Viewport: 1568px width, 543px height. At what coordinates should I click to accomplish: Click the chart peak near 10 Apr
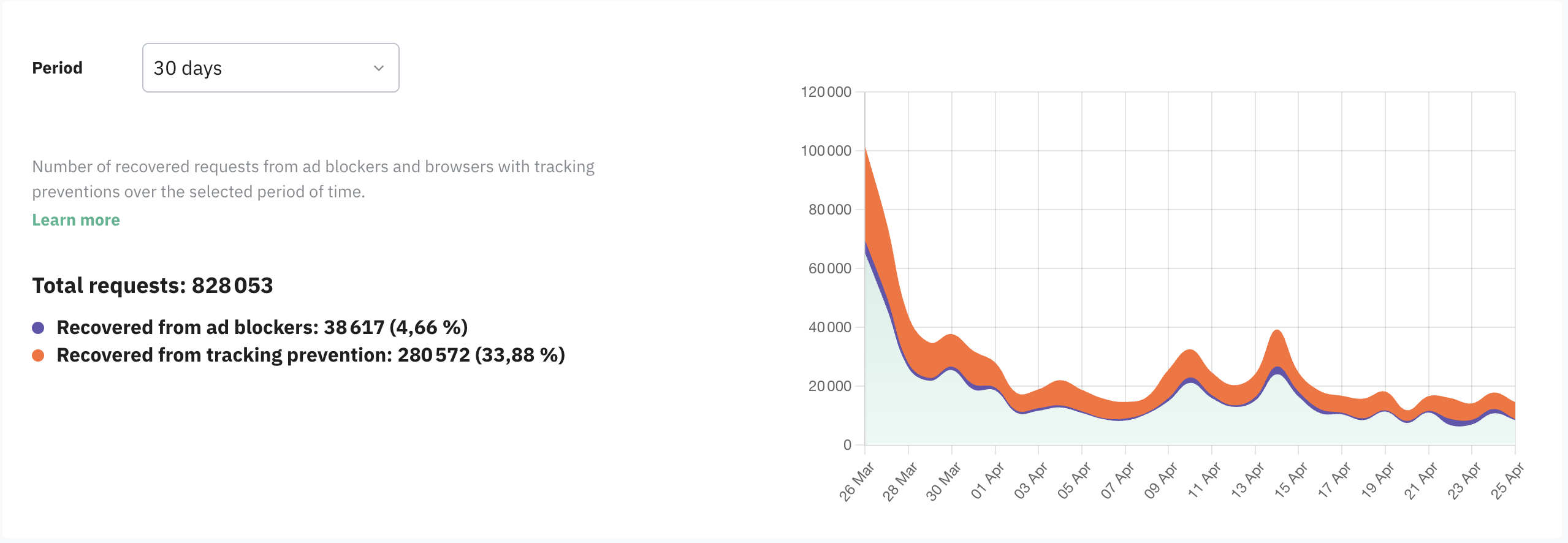coord(1190,363)
